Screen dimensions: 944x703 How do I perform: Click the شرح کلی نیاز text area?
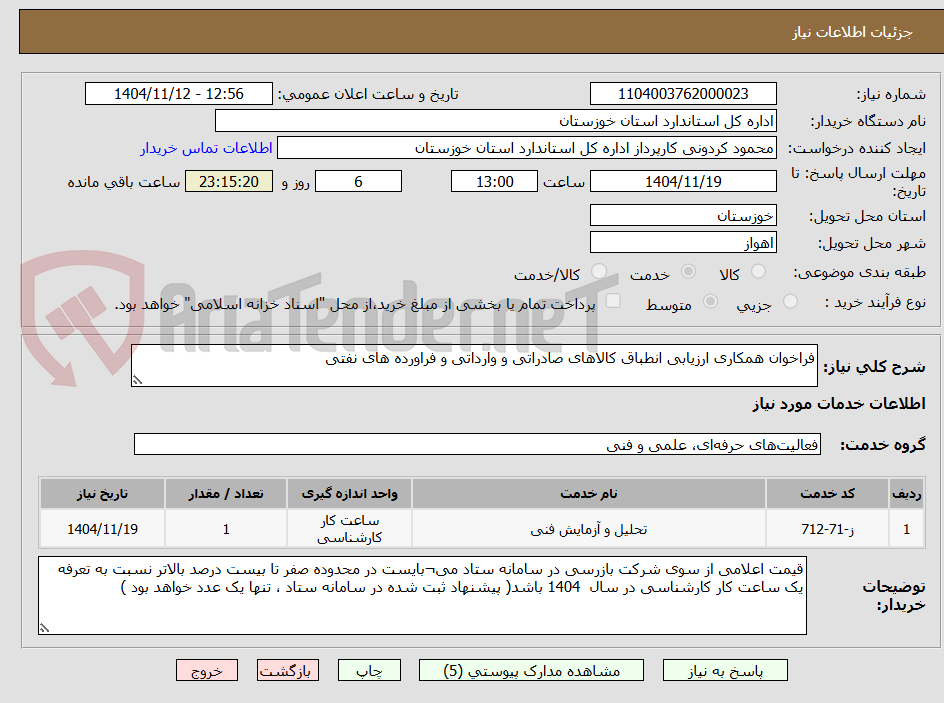[x=474, y=365]
